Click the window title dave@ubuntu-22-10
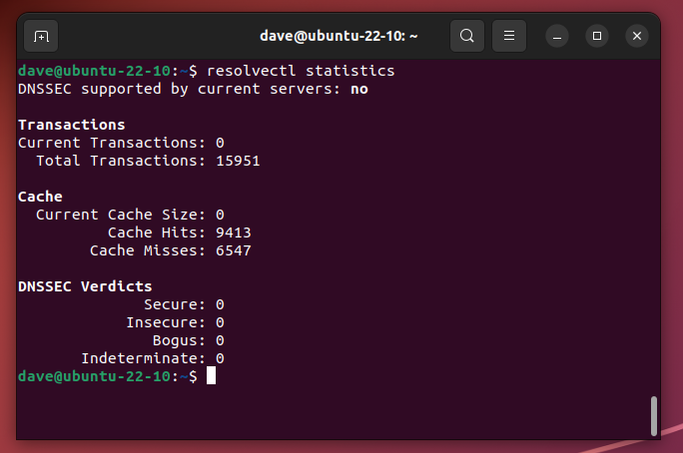This screenshot has height=453, width=683. pos(338,36)
